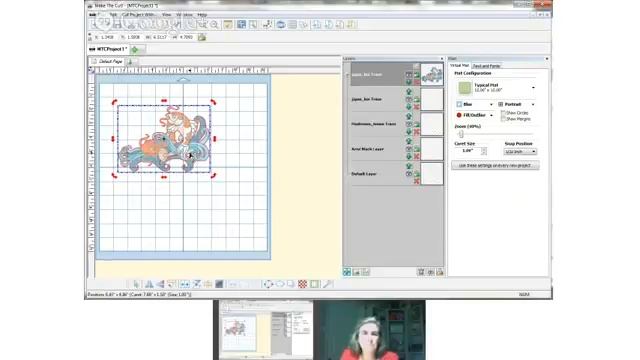
Task: Click the Caret Size value field
Action: pyautogui.click(x=467, y=151)
